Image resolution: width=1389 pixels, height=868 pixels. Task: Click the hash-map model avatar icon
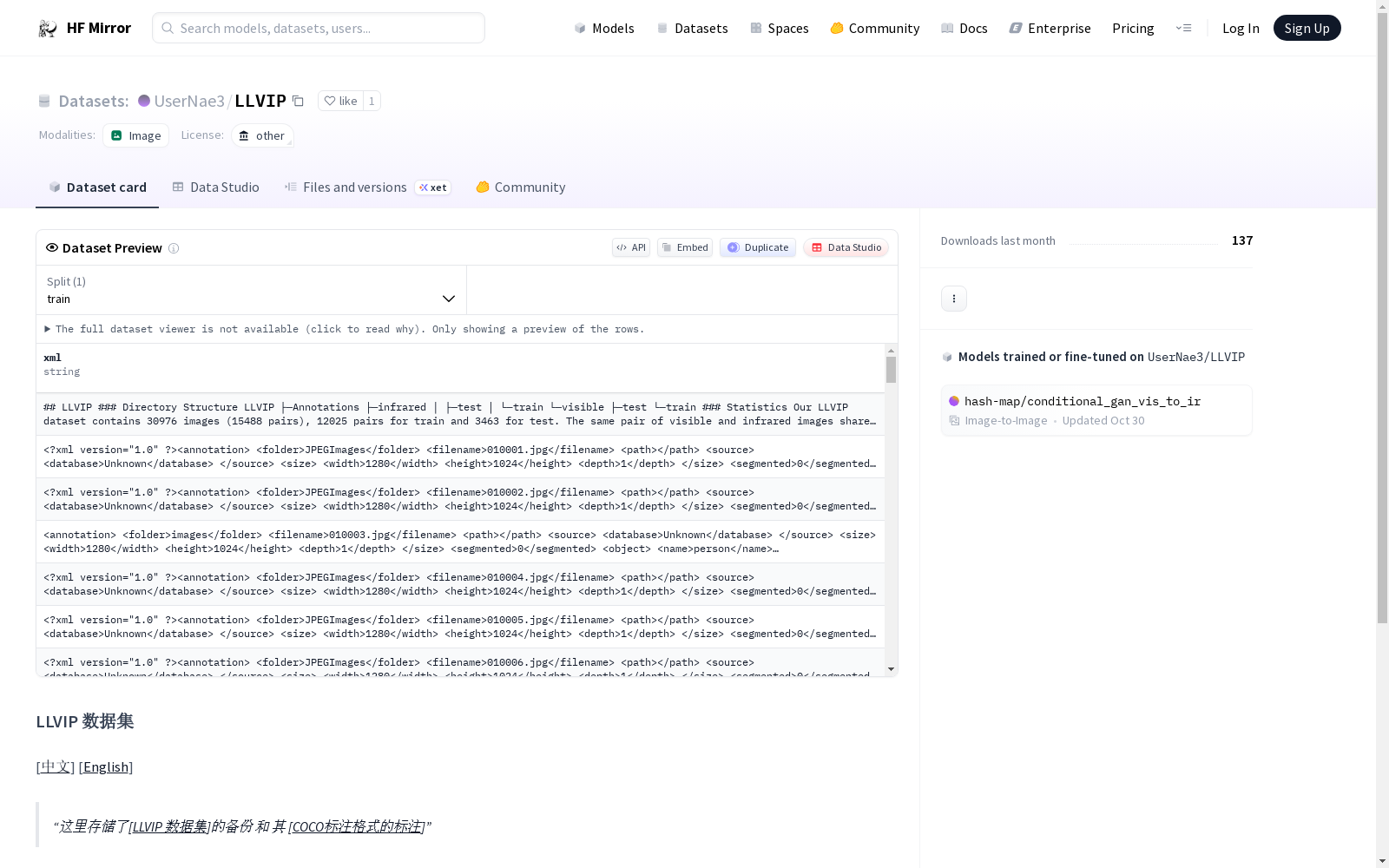tap(954, 401)
